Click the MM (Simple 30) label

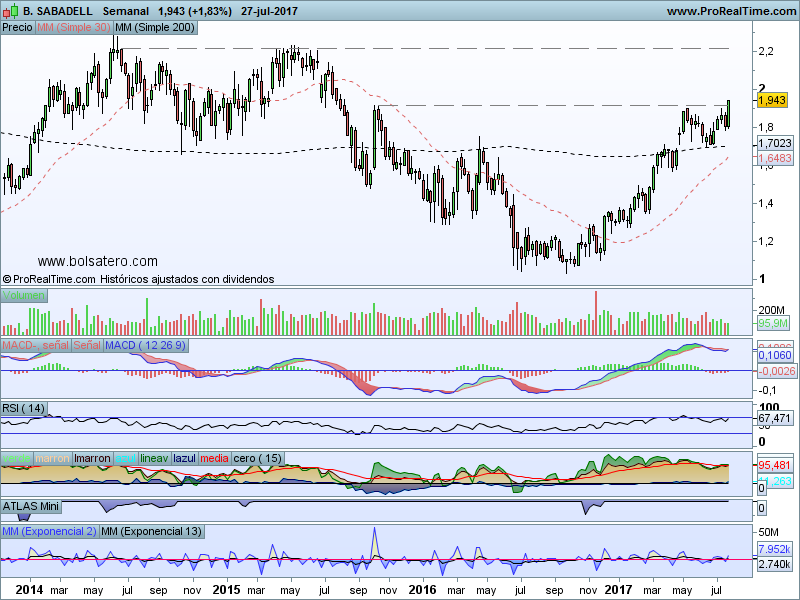click(73, 27)
